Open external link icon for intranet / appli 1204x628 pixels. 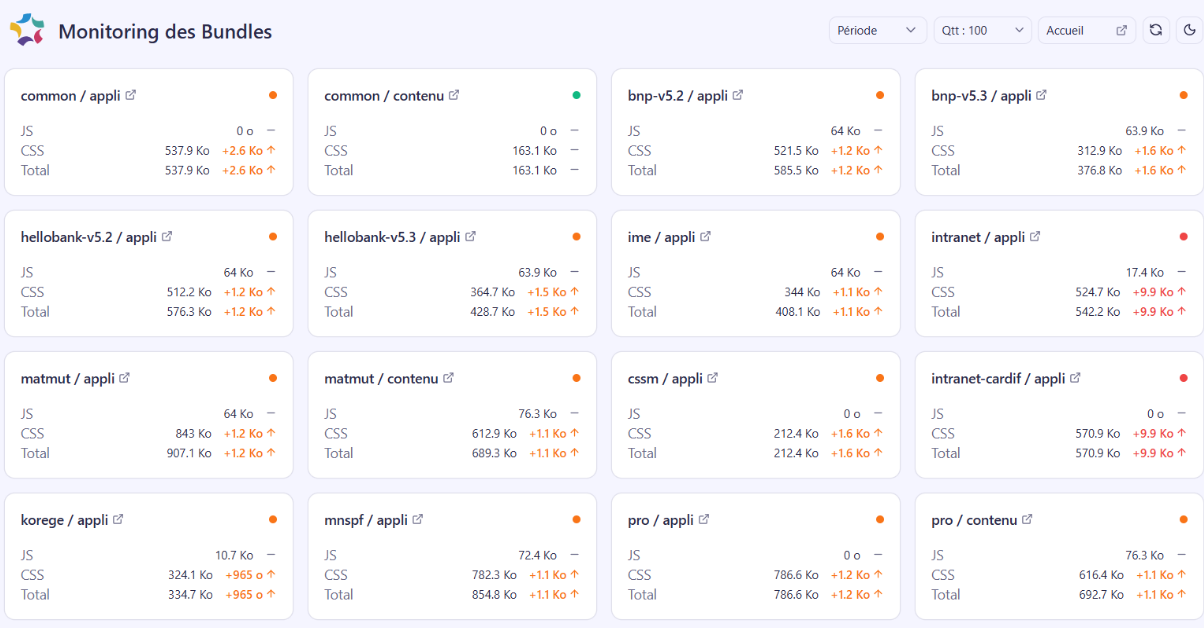coord(1035,237)
